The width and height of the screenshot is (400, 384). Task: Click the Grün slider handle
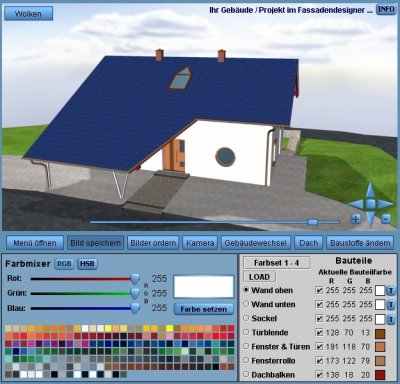click(x=135, y=293)
